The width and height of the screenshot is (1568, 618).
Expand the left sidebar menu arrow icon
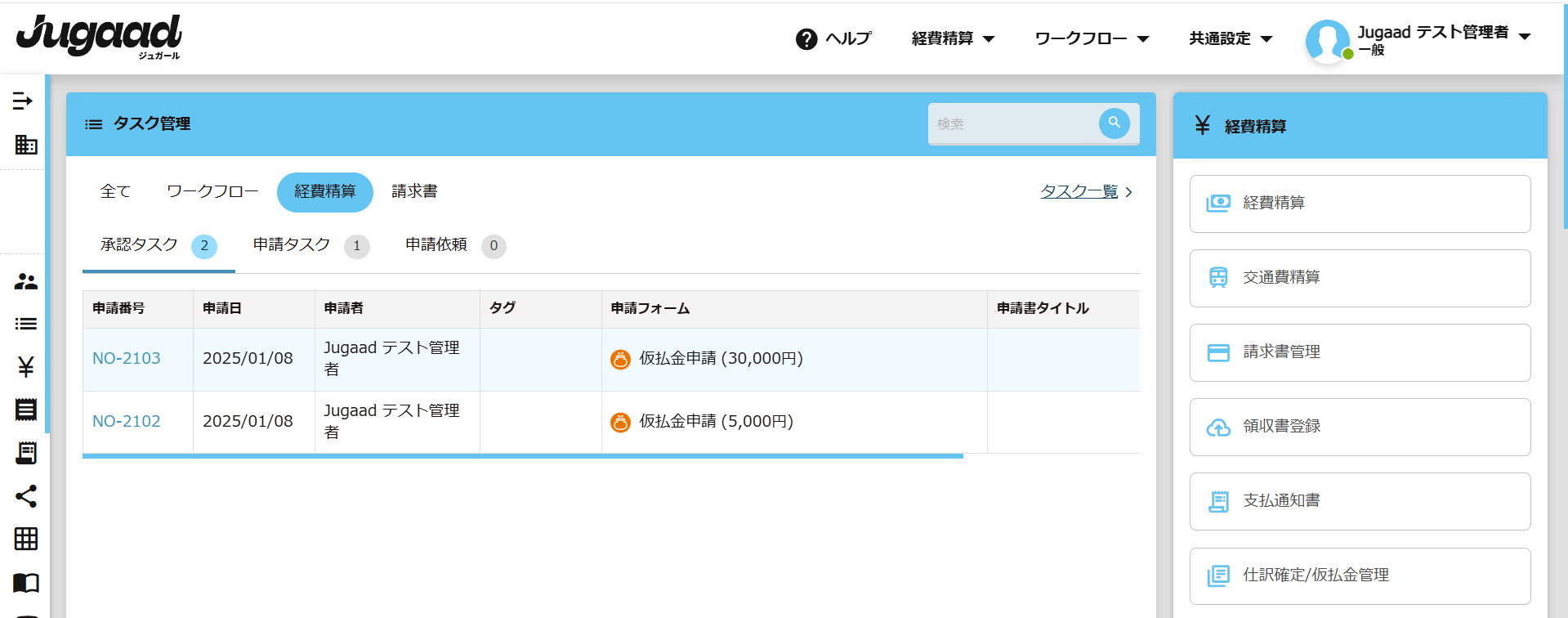pos(23,101)
